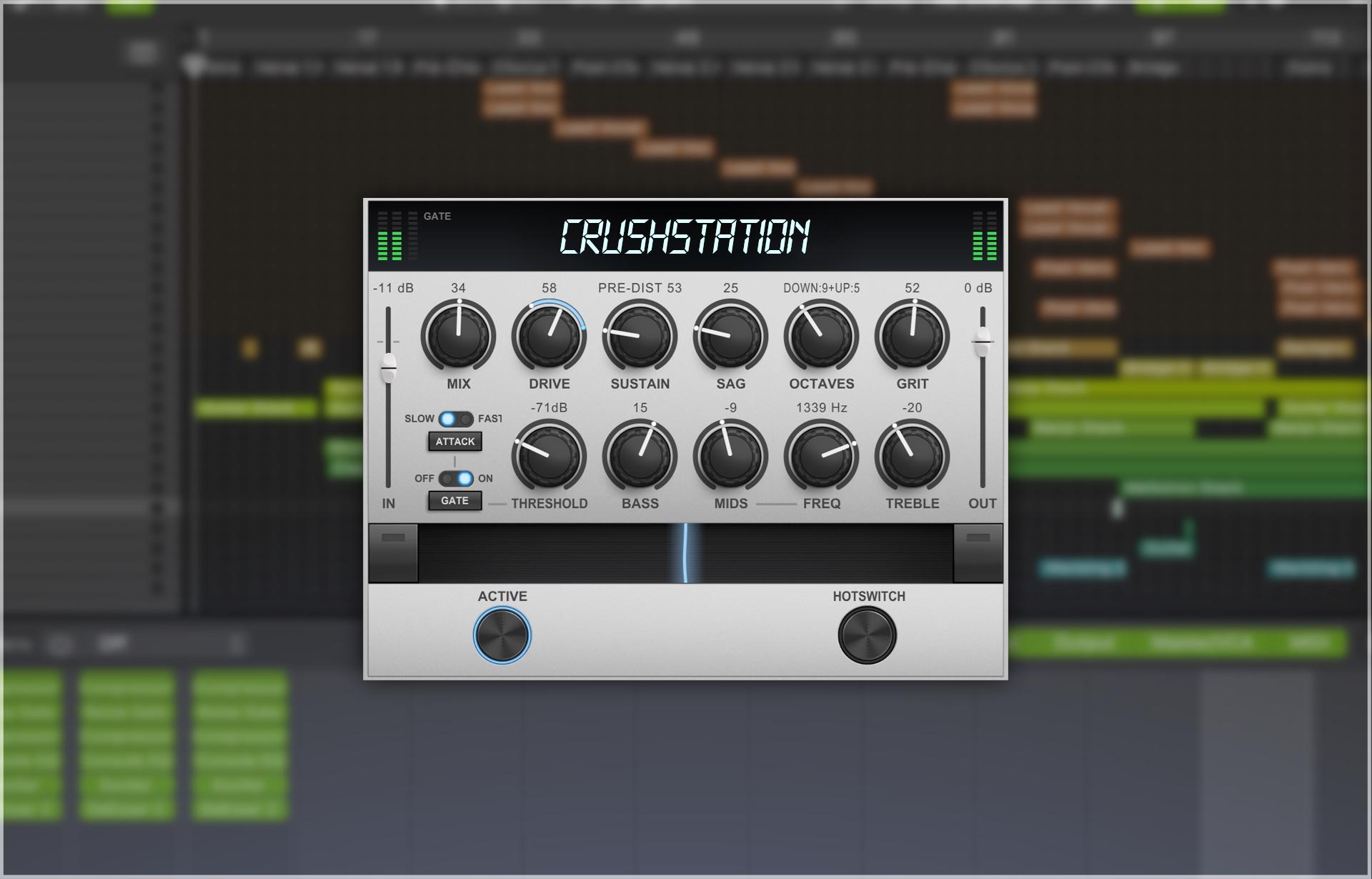This screenshot has width=1372, height=879.
Task: Click the 1339 Hz frequency value
Action: pyautogui.click(x=821, y=408)
